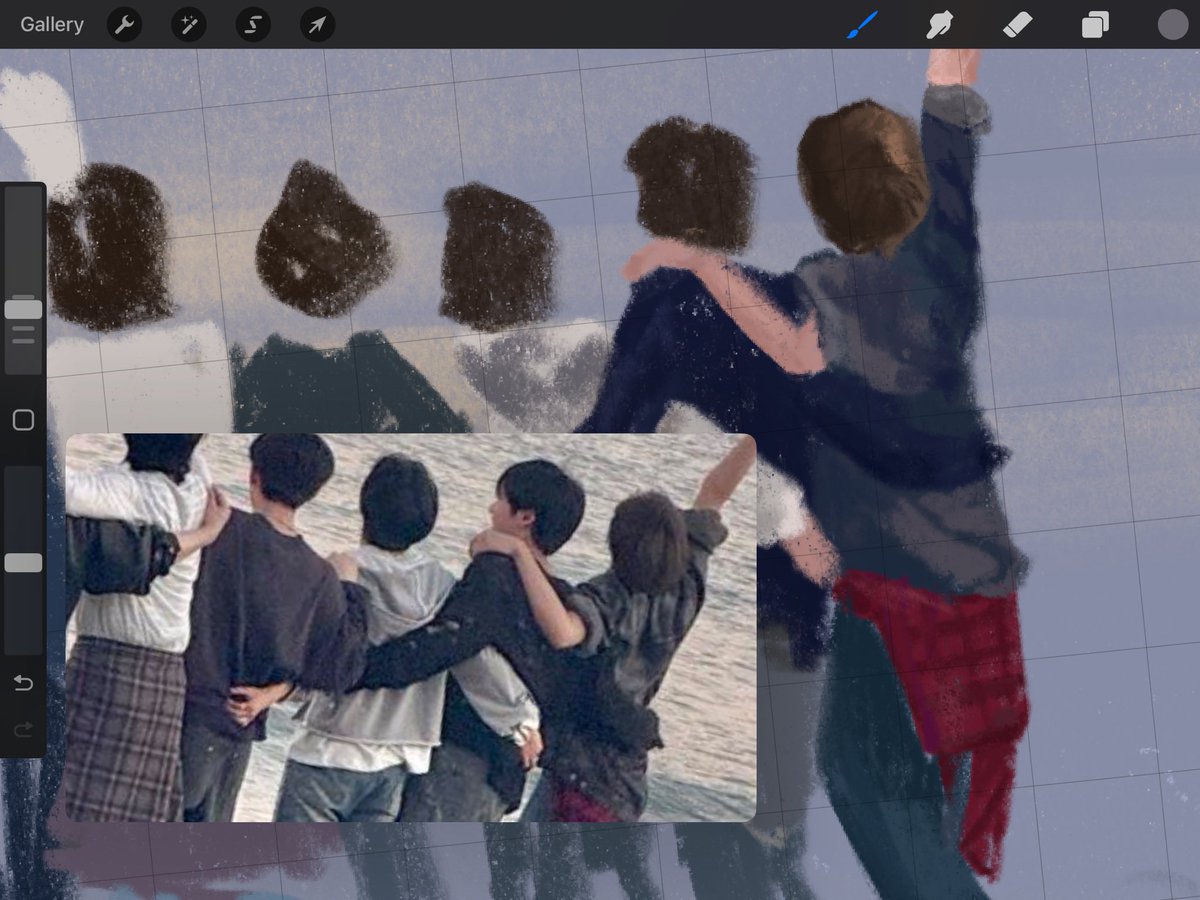Undo the last stroke
Screen dimensions: 1200x900
pyautogui.click(x=23, y=684)
